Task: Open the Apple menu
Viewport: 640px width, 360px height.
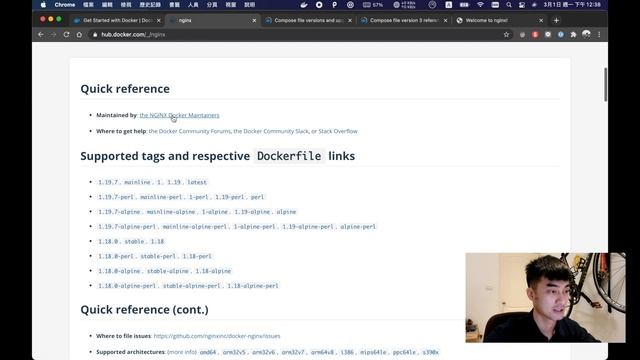Action: pos(44,5)
